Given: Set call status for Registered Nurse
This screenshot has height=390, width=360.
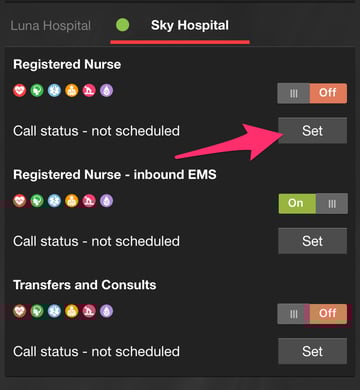Looking at the screenshot, I should (x=312, y=130).
